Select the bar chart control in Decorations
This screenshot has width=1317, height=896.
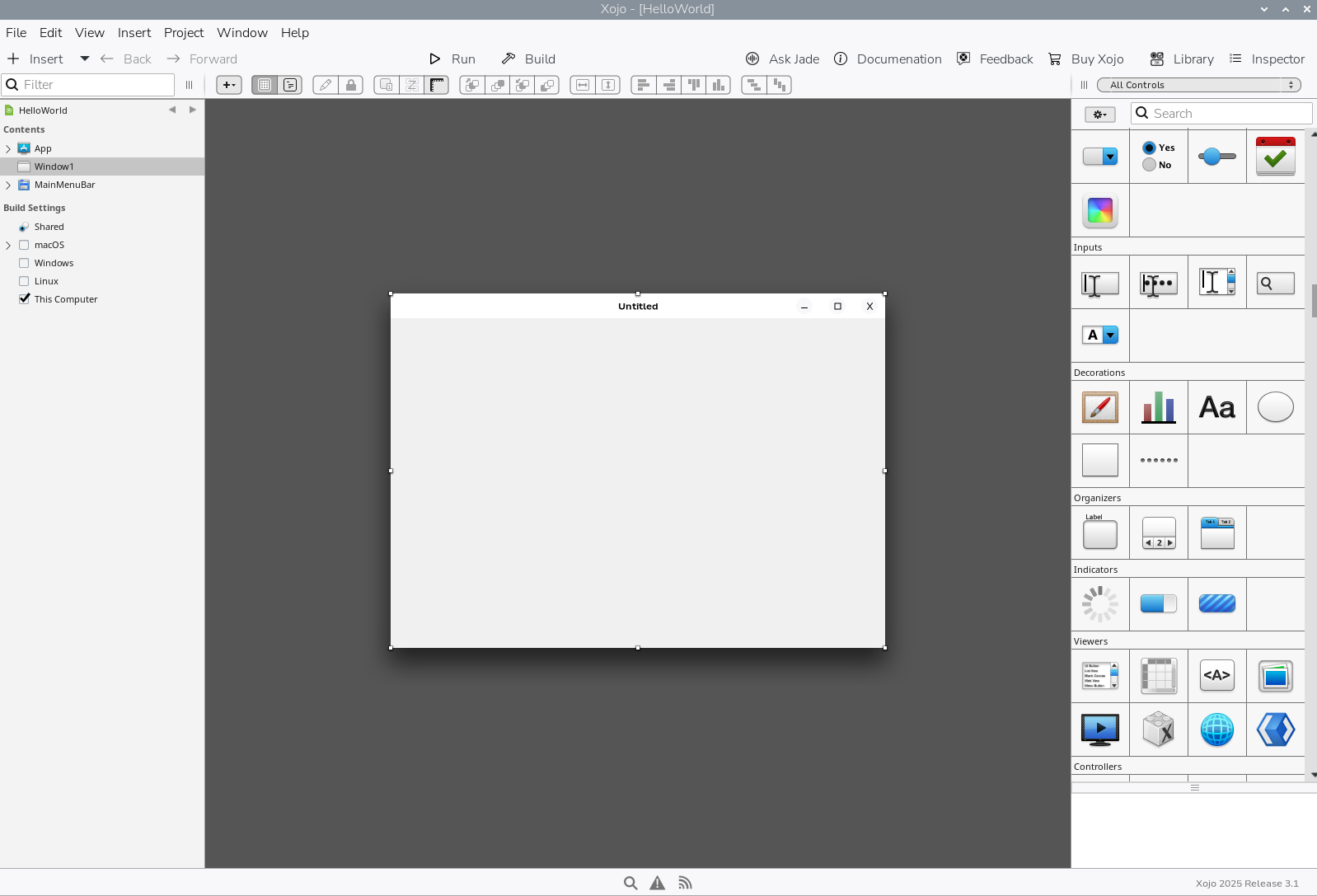(1158, 407)
